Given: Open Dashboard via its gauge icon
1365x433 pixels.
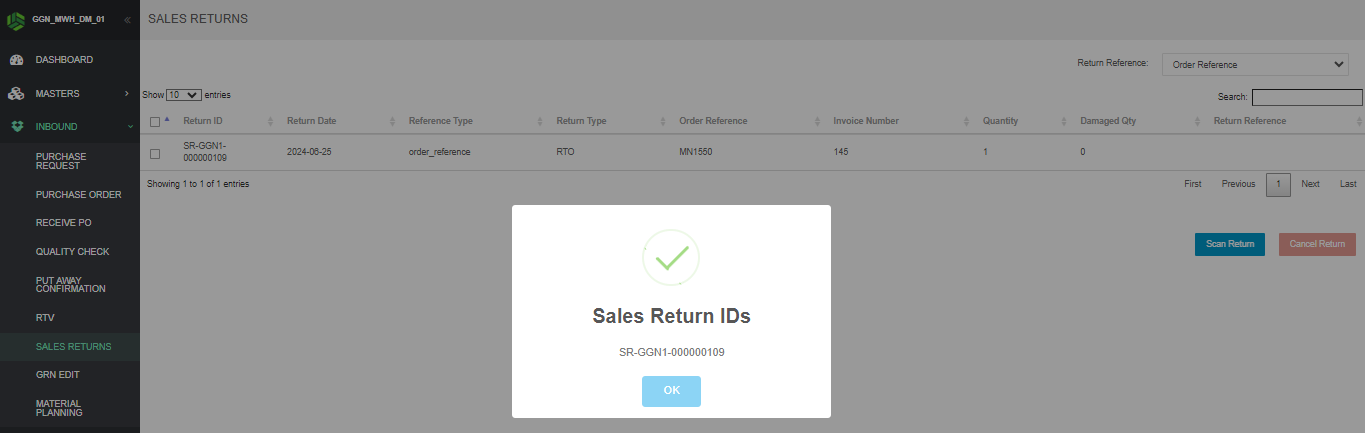Looking at the screenshot, I should click(16, 60).
